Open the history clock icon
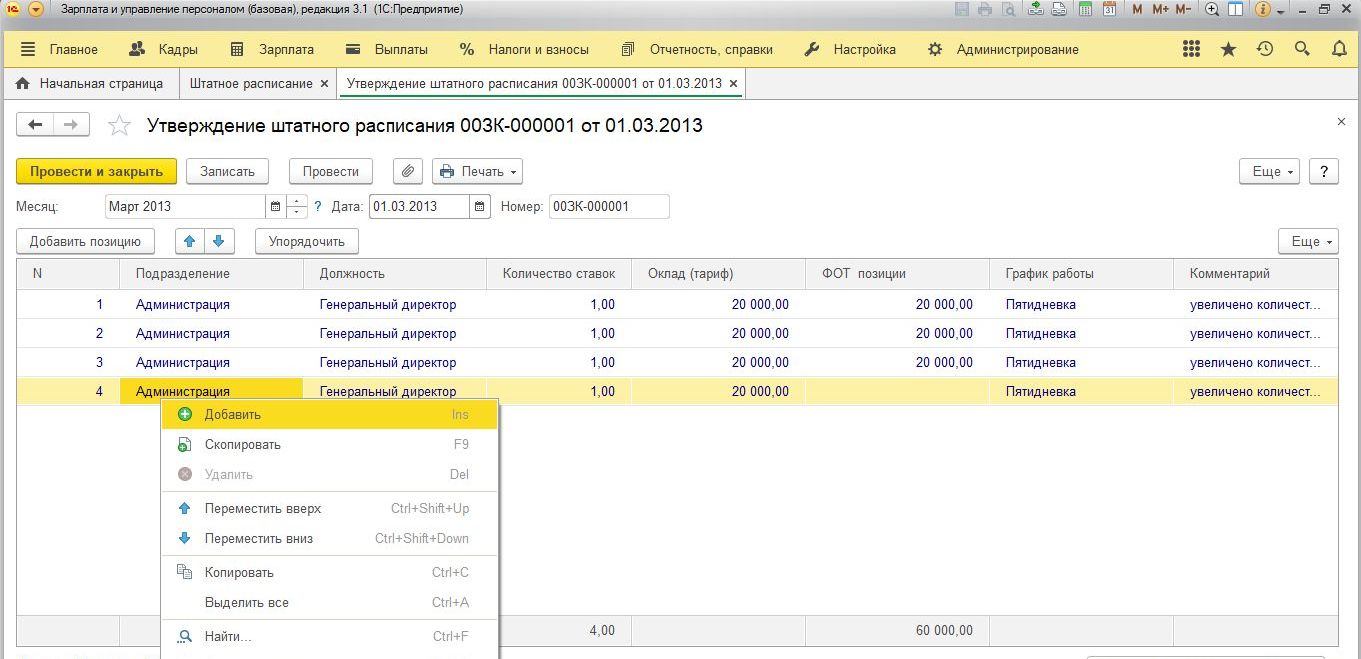The height and width of the screenshot is (659, 1361). 1265,49
